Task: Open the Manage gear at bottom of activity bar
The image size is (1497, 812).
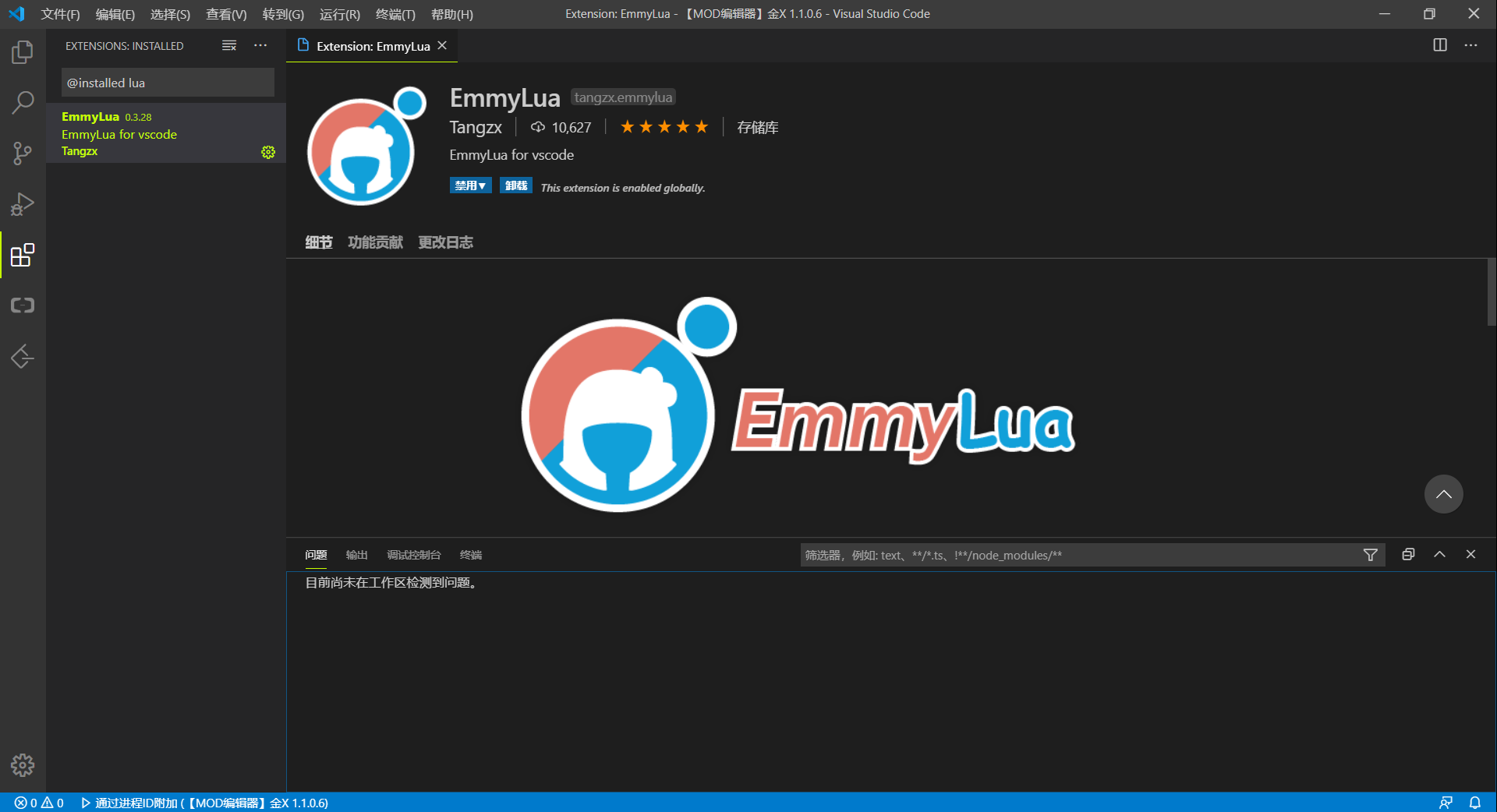Action: point(23,765)
